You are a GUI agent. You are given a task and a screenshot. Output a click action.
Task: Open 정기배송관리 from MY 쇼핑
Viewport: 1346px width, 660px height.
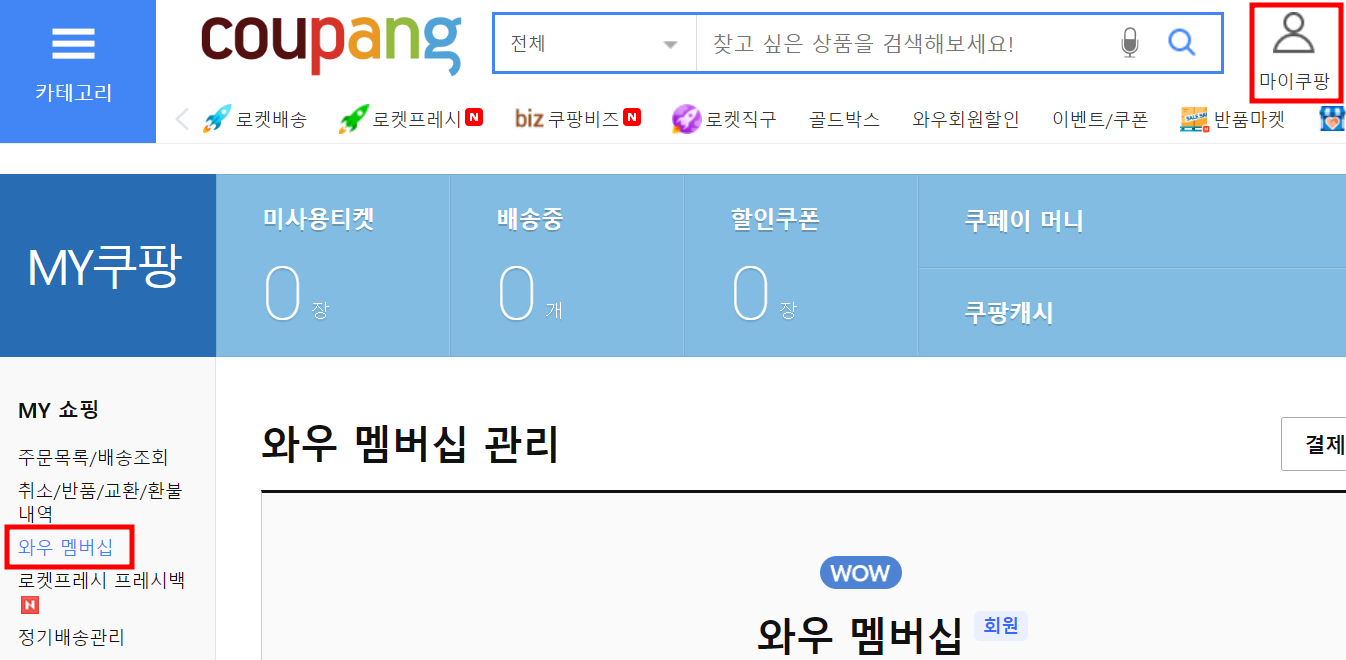coord(69,636)
